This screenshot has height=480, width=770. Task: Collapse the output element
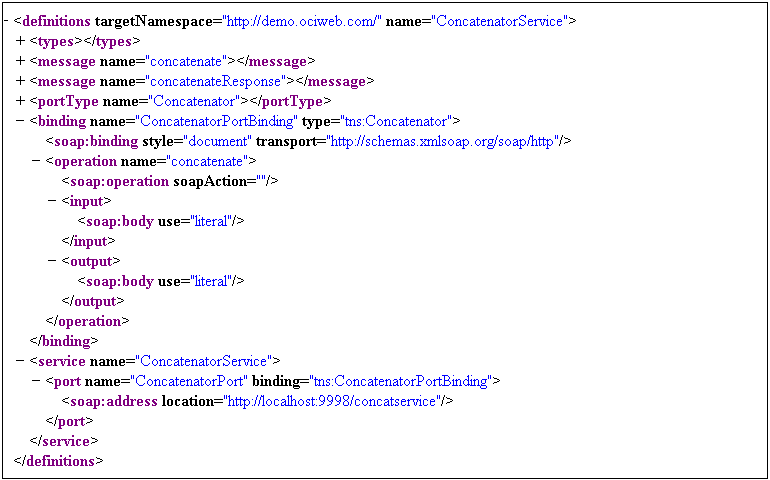pos(52,261)
